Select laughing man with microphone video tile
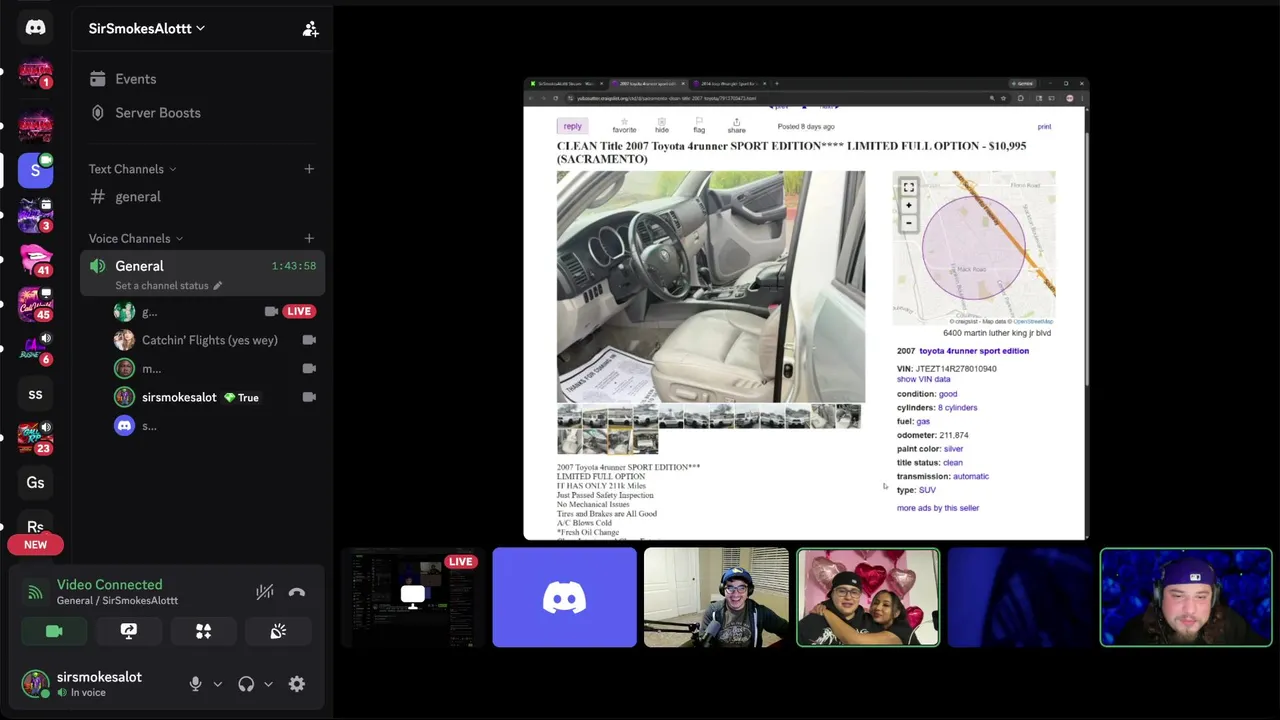The image size is (1280, 720). [x=716, y=597]
